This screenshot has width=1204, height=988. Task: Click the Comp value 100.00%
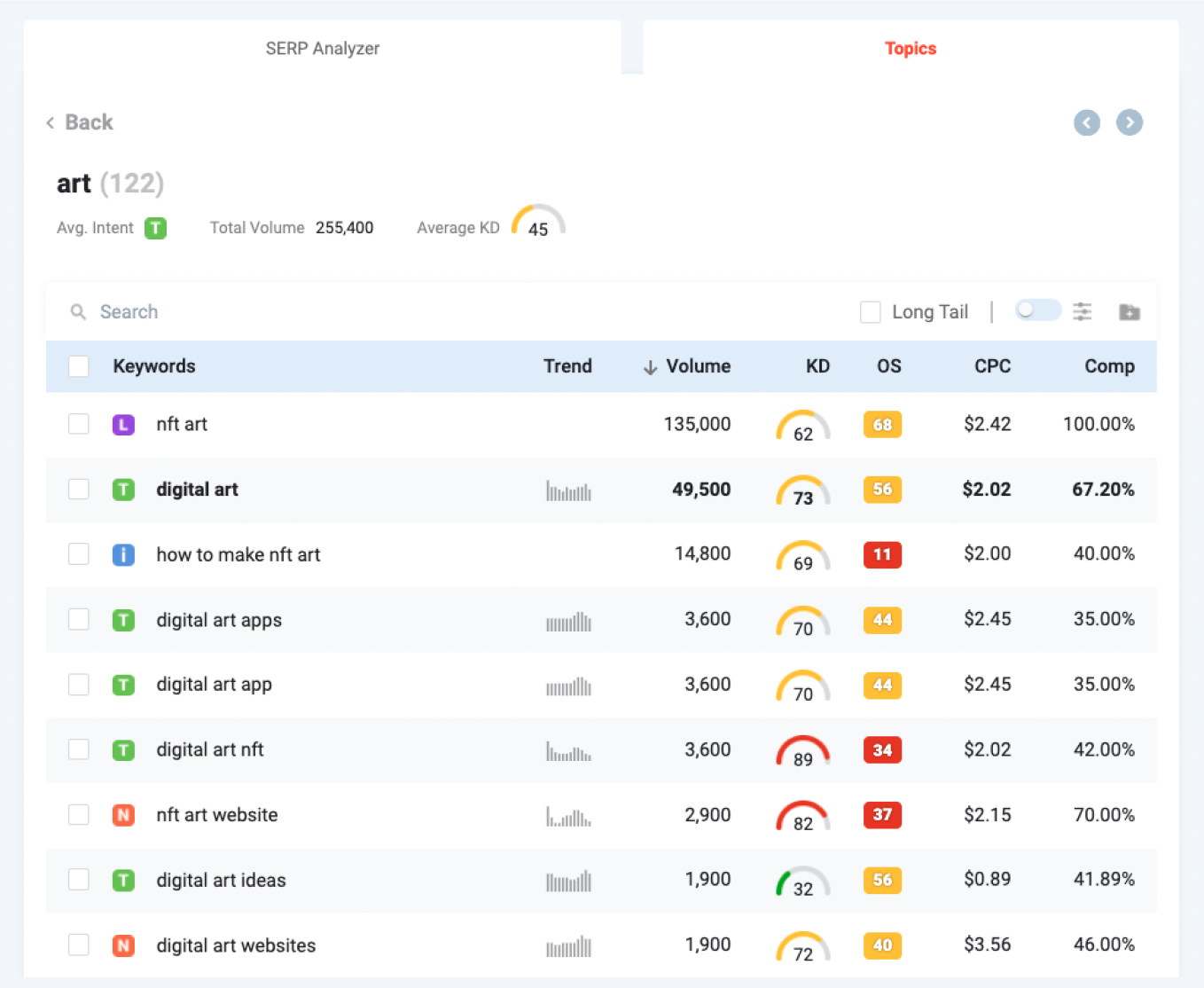coord(1099,424)
